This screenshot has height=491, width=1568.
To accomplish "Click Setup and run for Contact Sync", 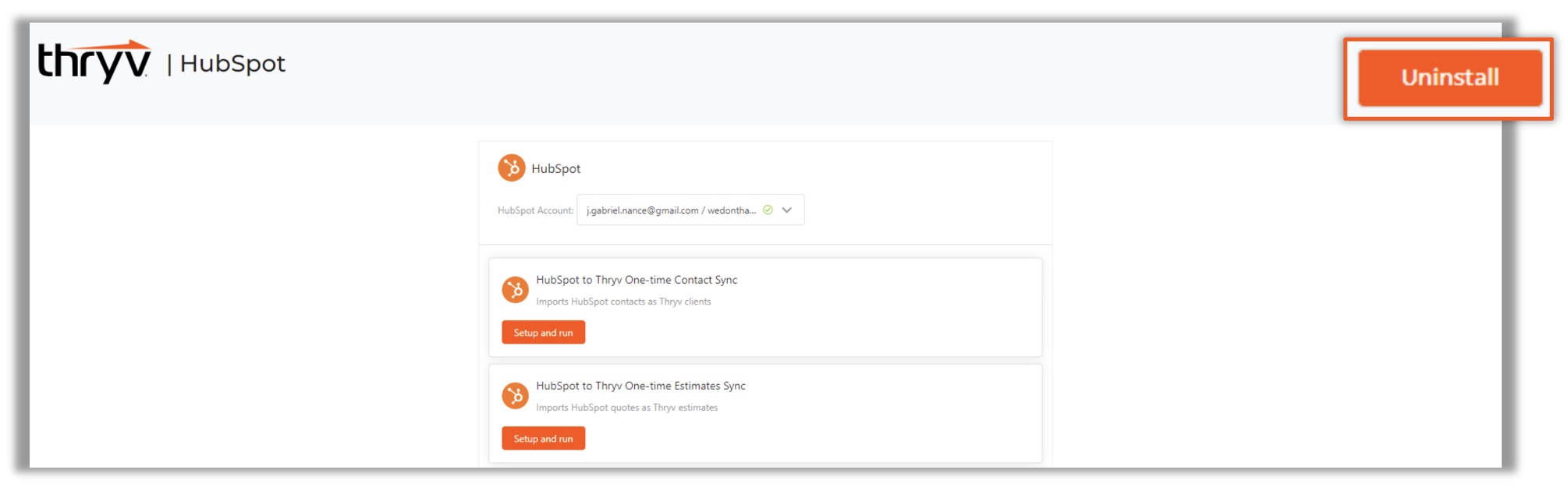I will click(543, 333).
